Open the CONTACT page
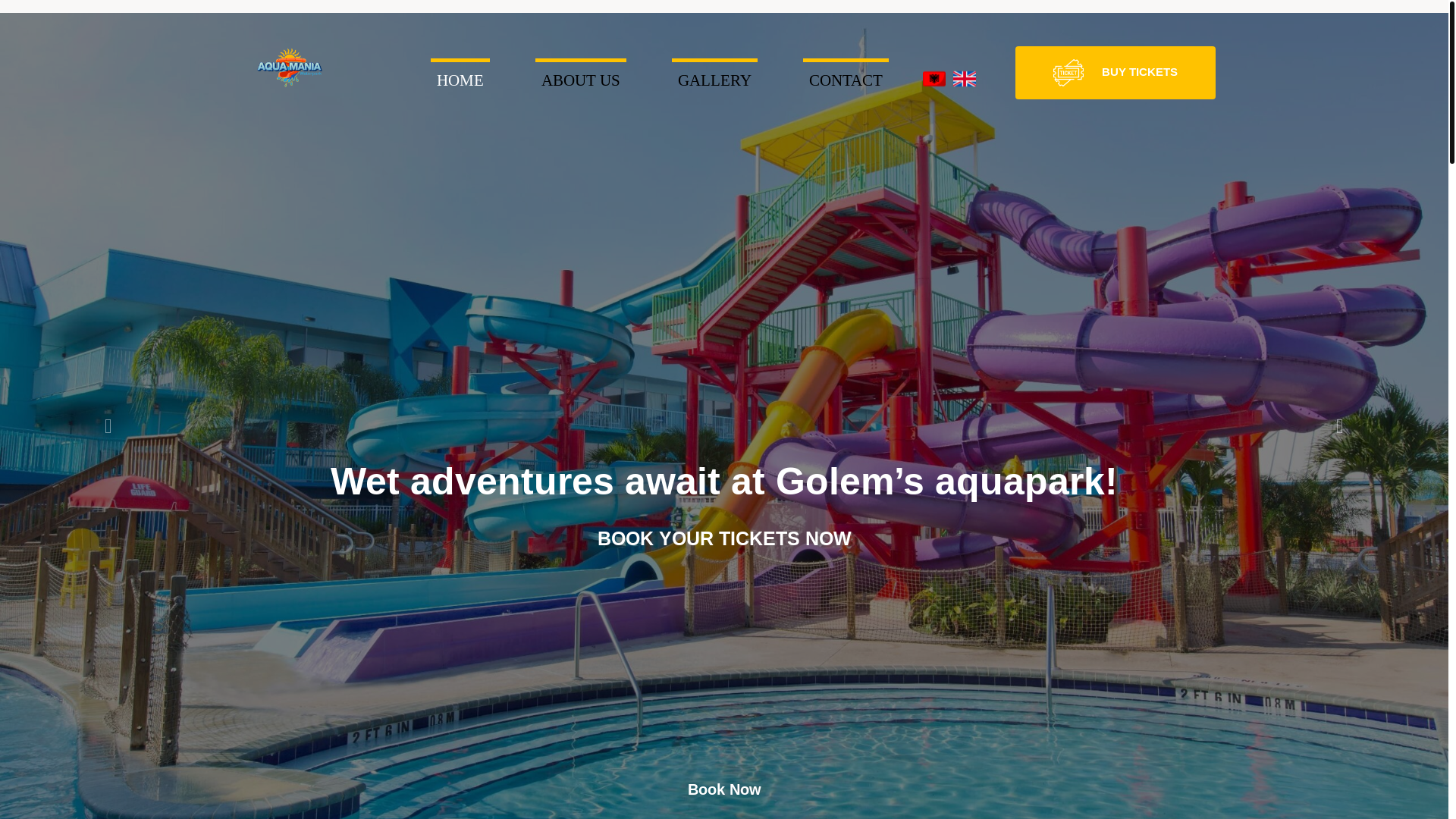Image resolution: width=1456 pixels, height=819 pixels. pos(846,80)
